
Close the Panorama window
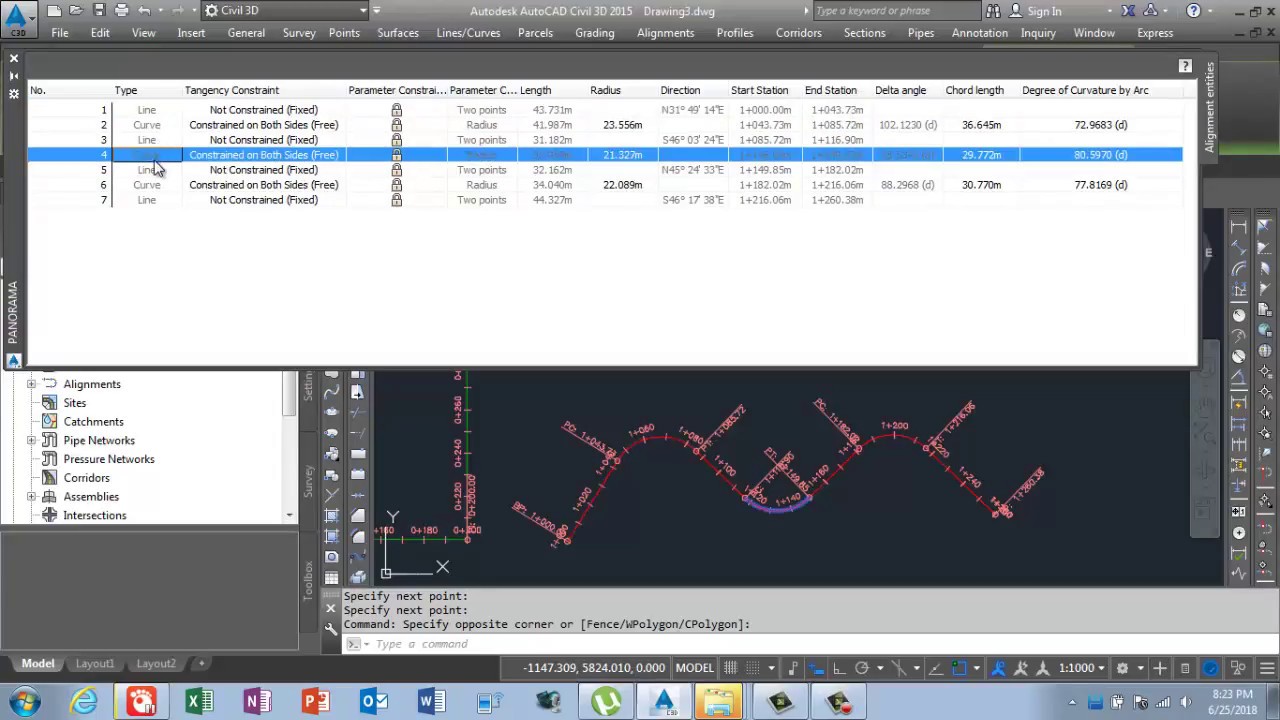click(14, 59)
